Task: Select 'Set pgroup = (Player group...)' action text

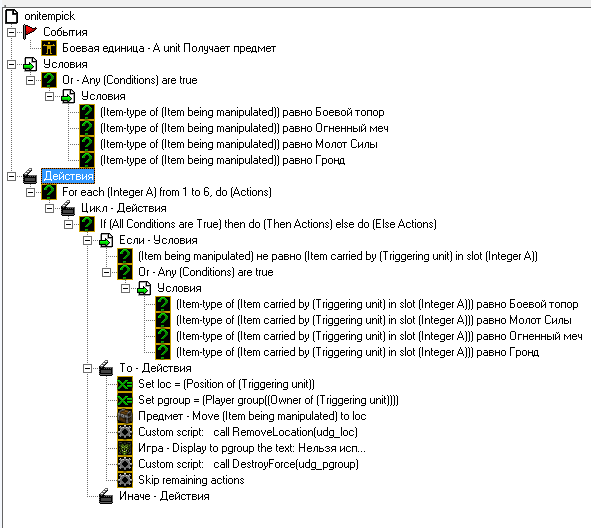Action: point(268,400)
